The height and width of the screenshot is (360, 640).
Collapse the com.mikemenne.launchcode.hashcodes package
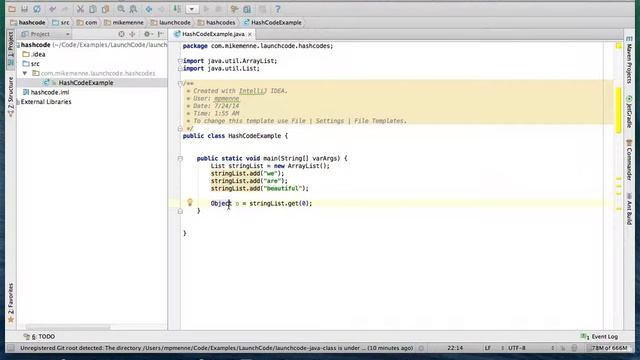(25, 73)
